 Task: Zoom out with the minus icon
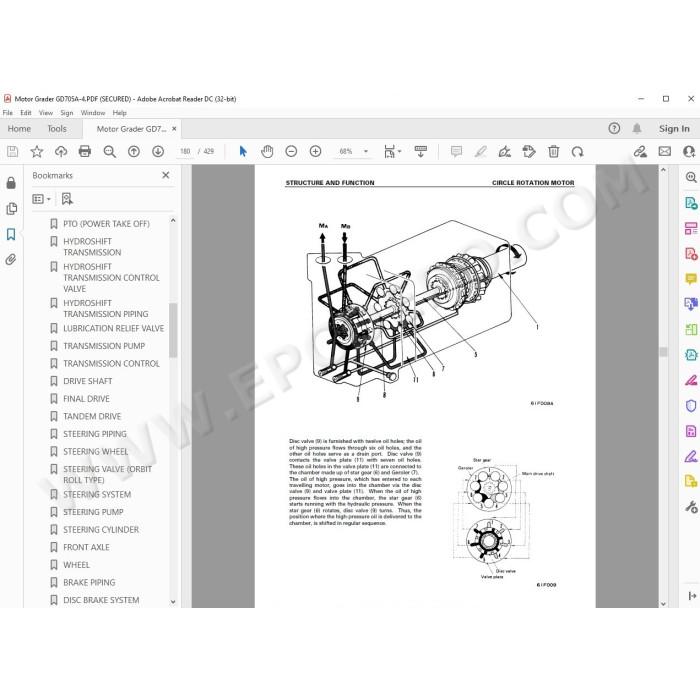coord(291,152)
